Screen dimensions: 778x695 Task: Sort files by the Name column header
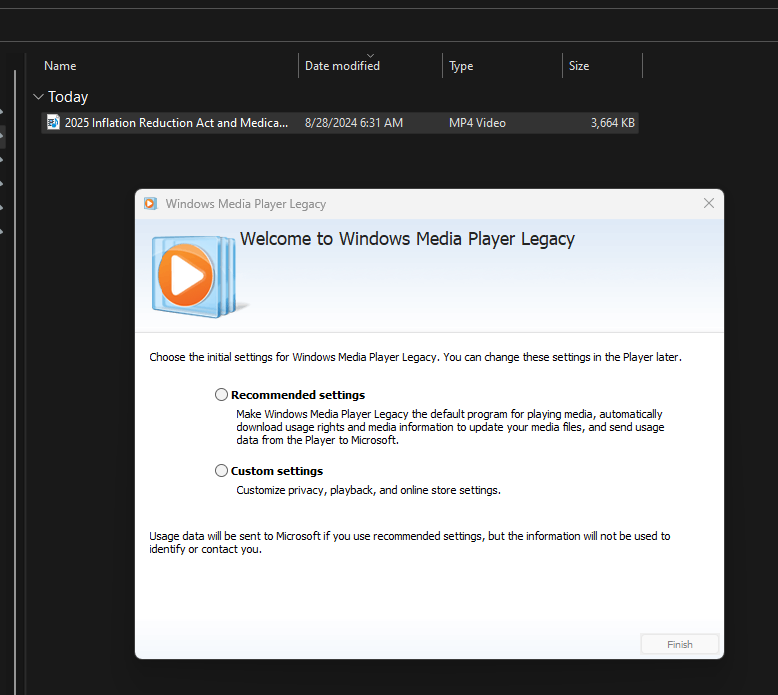tap(60, 66)
